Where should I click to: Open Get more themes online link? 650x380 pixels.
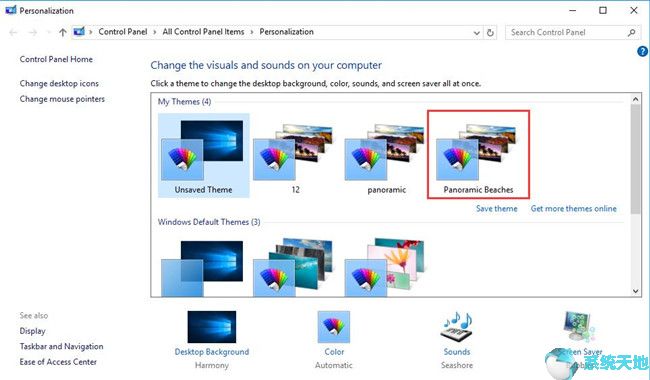click(x=574, y=208)
